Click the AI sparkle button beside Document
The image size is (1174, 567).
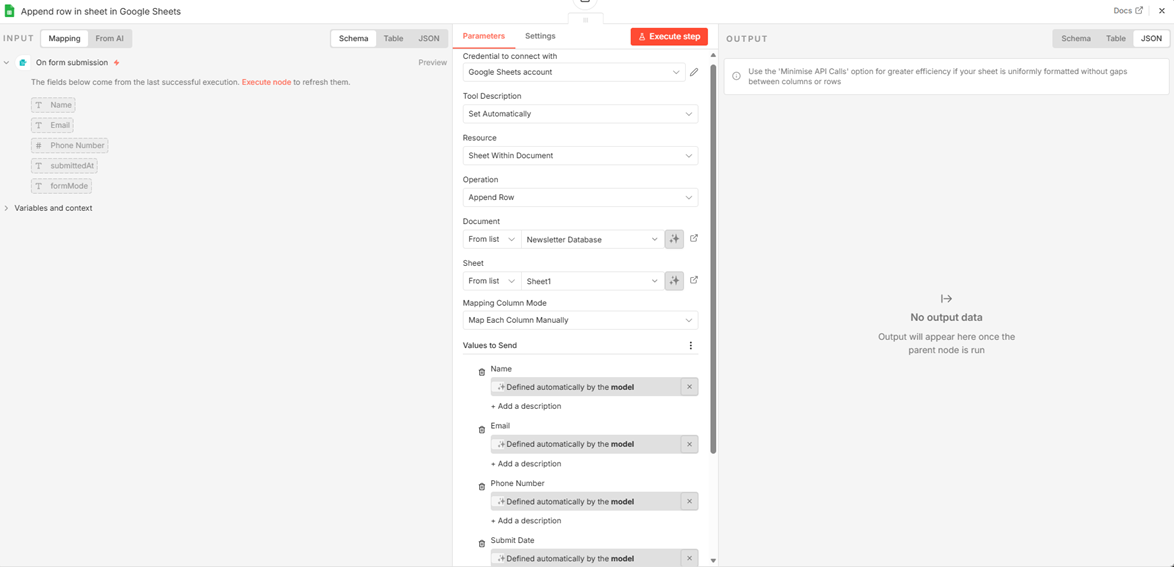tap(674, 239)
